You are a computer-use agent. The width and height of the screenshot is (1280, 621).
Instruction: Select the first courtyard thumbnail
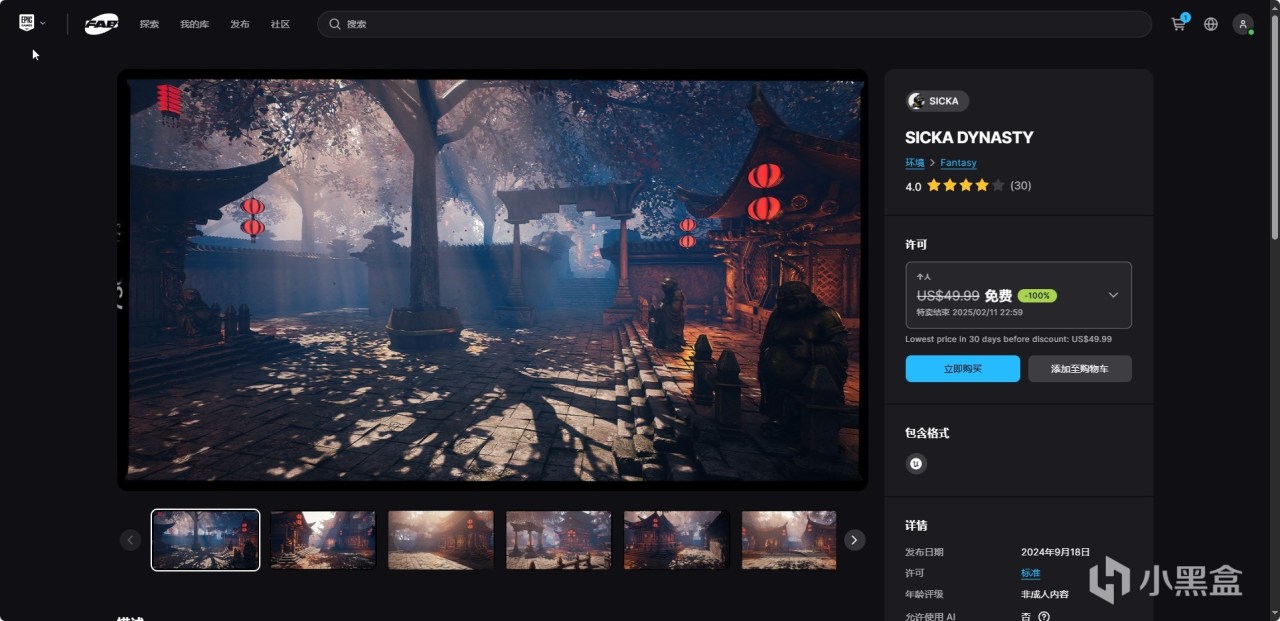205,540
